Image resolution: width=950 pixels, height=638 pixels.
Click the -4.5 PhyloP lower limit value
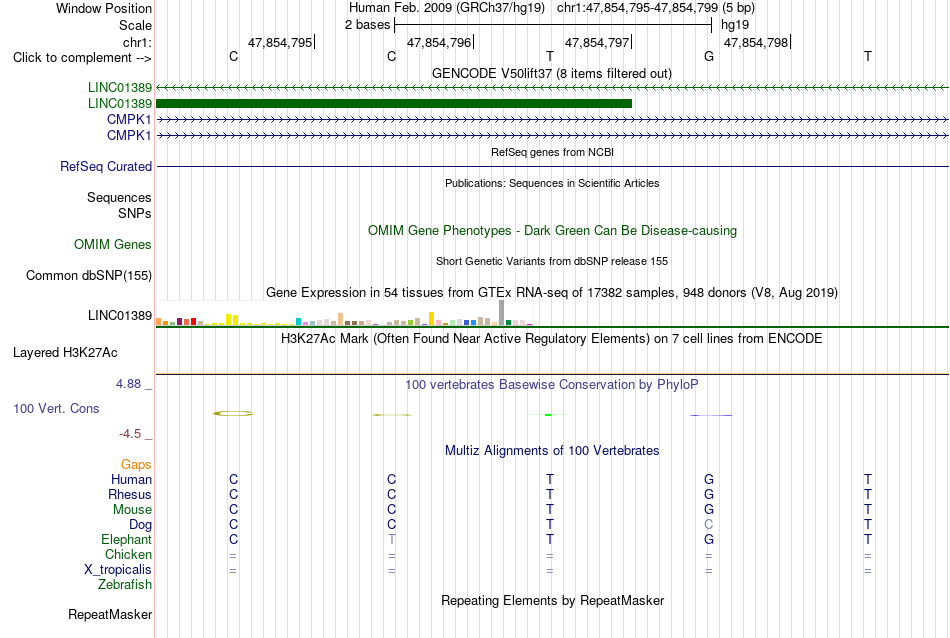[x=130, y=434]
